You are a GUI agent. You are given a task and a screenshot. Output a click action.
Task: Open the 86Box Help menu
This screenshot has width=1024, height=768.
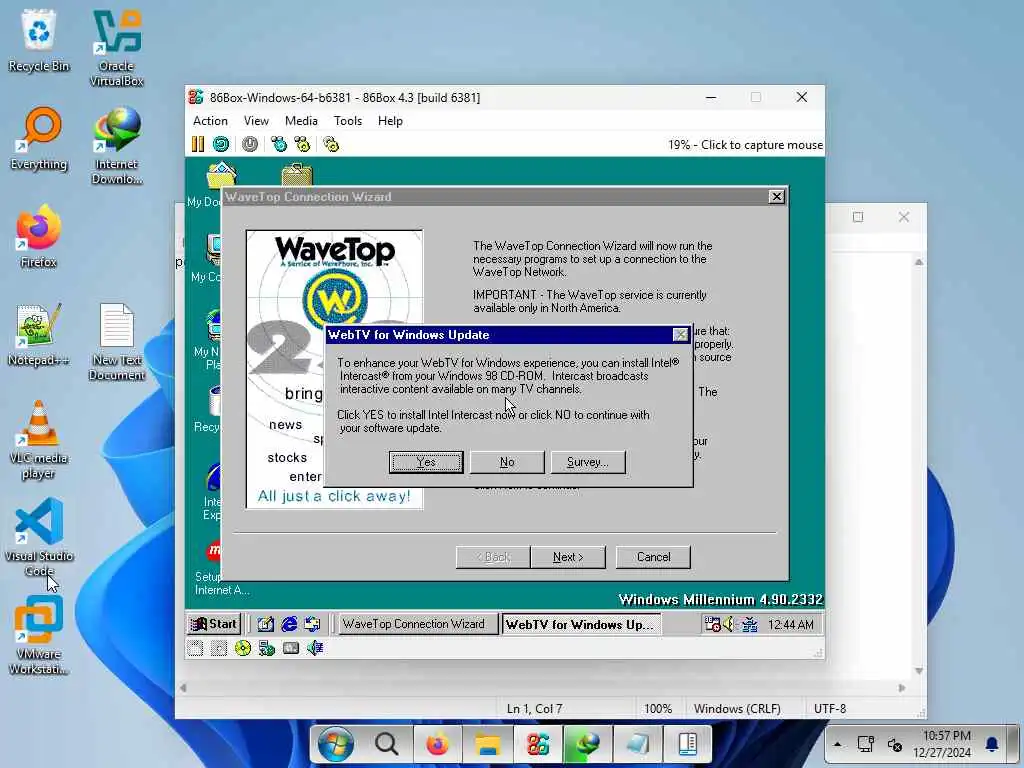[x=390, y=121]
